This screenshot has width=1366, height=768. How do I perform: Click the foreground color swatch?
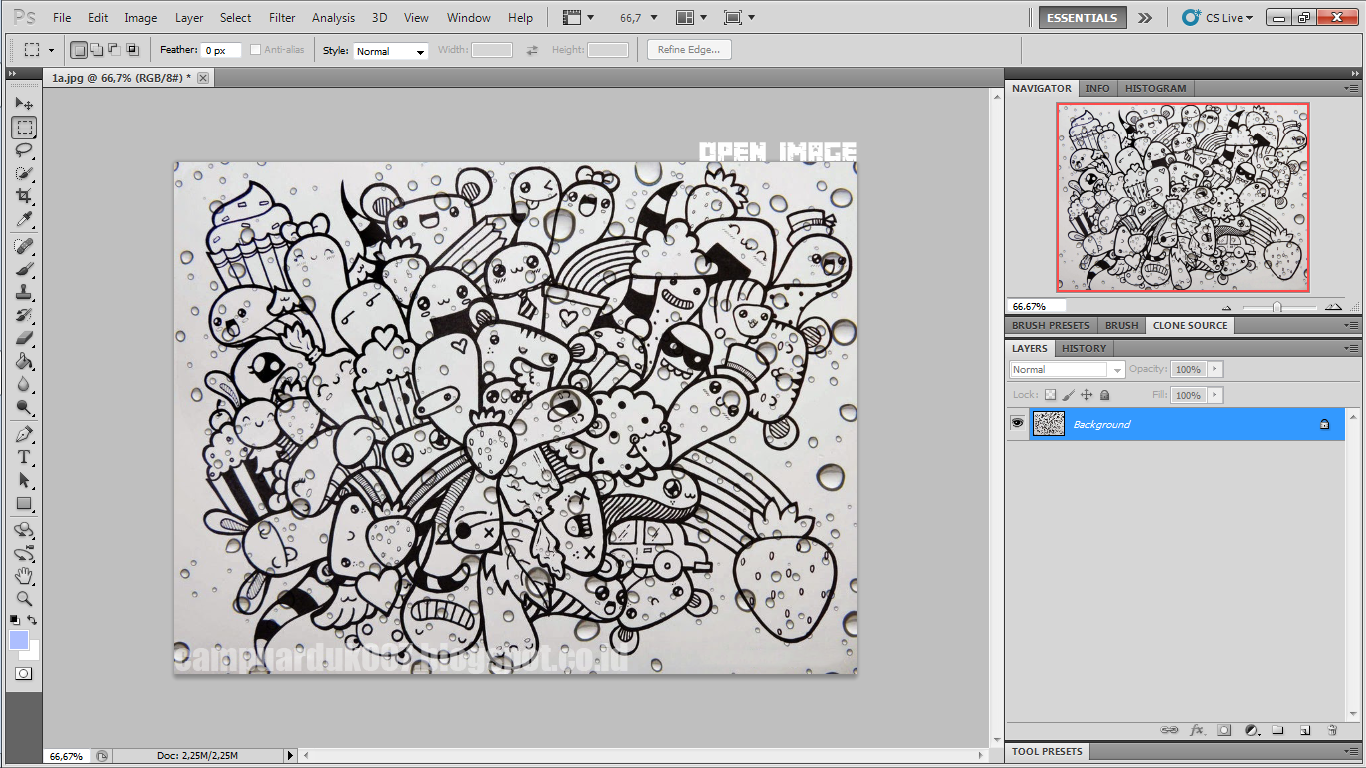[x=19, y=640]
